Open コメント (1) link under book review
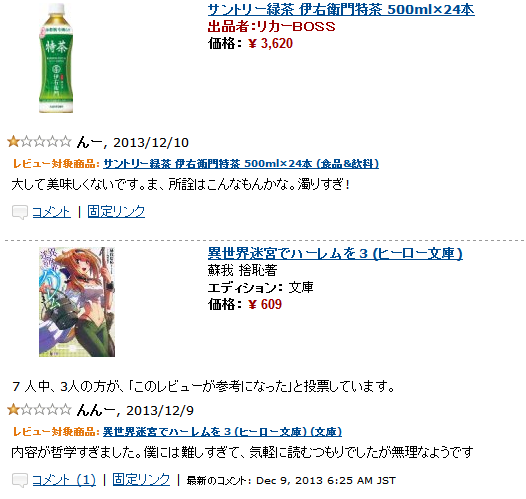Image resolution: width=526 pixels, height=499 pixels. [x=64, y=480]
